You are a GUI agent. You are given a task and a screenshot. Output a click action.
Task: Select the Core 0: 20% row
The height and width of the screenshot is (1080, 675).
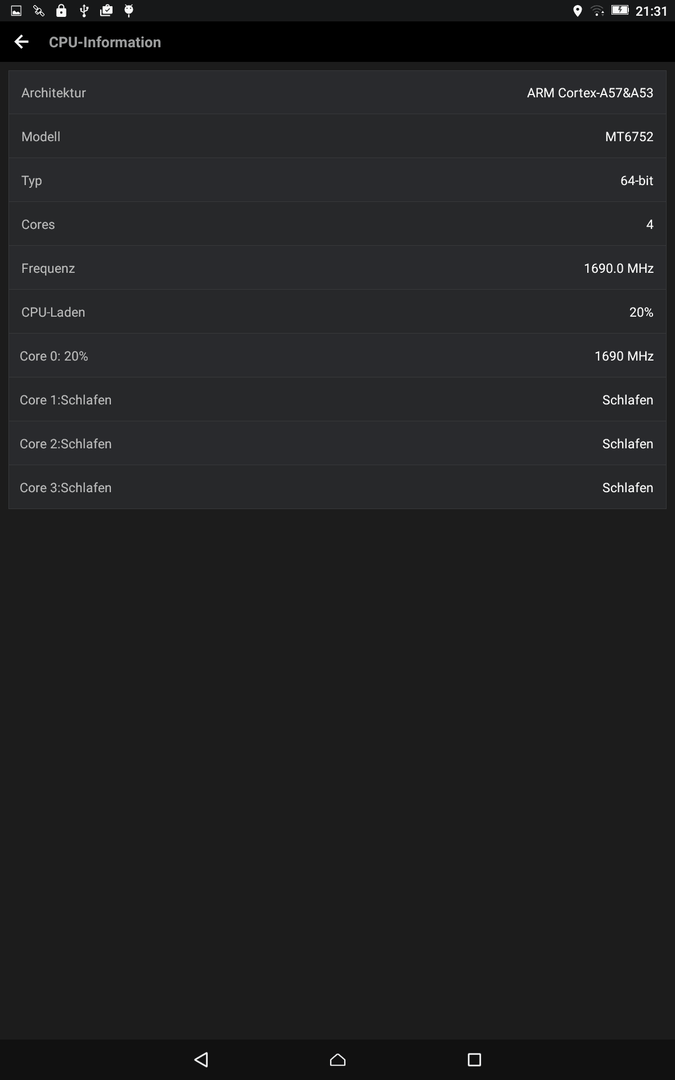pos(338,356)
